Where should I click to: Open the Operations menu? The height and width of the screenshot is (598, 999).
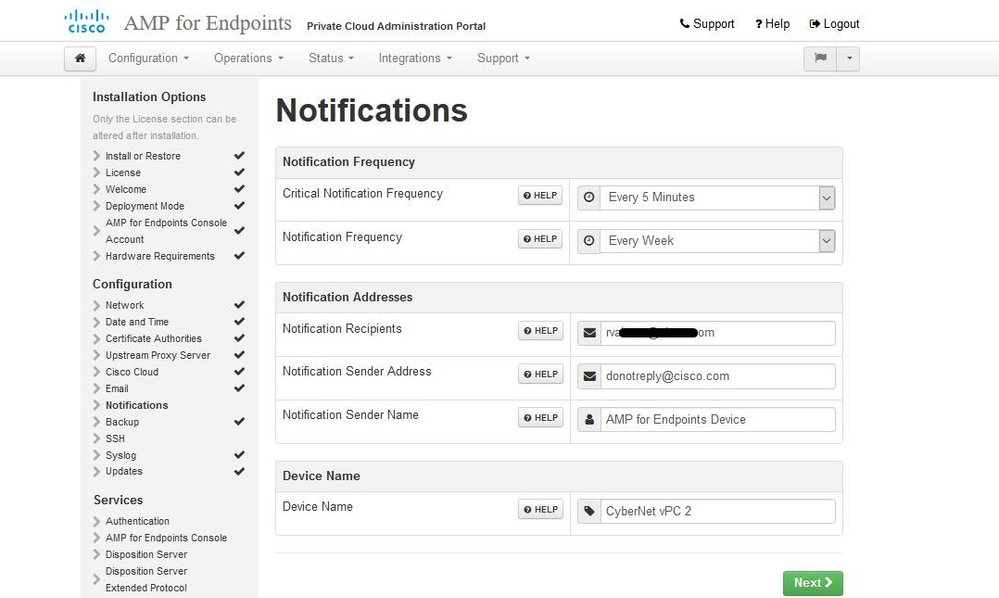coord(248,58)
